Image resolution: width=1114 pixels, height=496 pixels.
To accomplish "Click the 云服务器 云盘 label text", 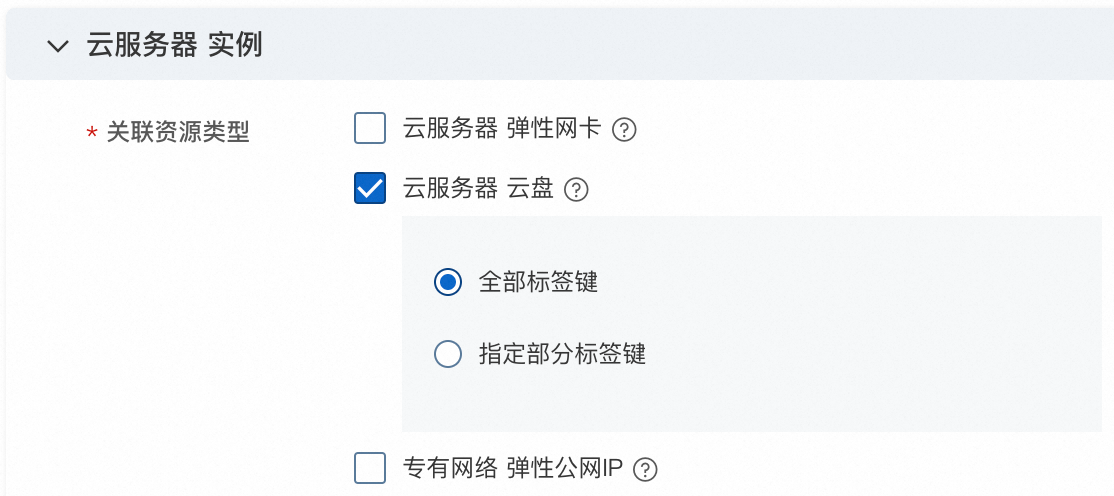I will click(478, 188).
